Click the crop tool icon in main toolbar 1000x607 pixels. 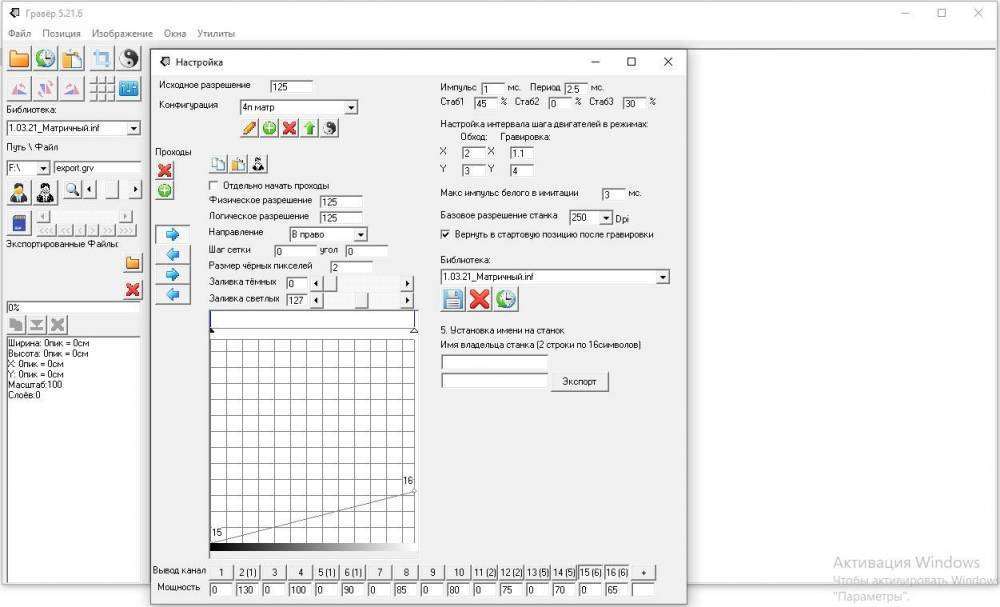tap(102, 58)
